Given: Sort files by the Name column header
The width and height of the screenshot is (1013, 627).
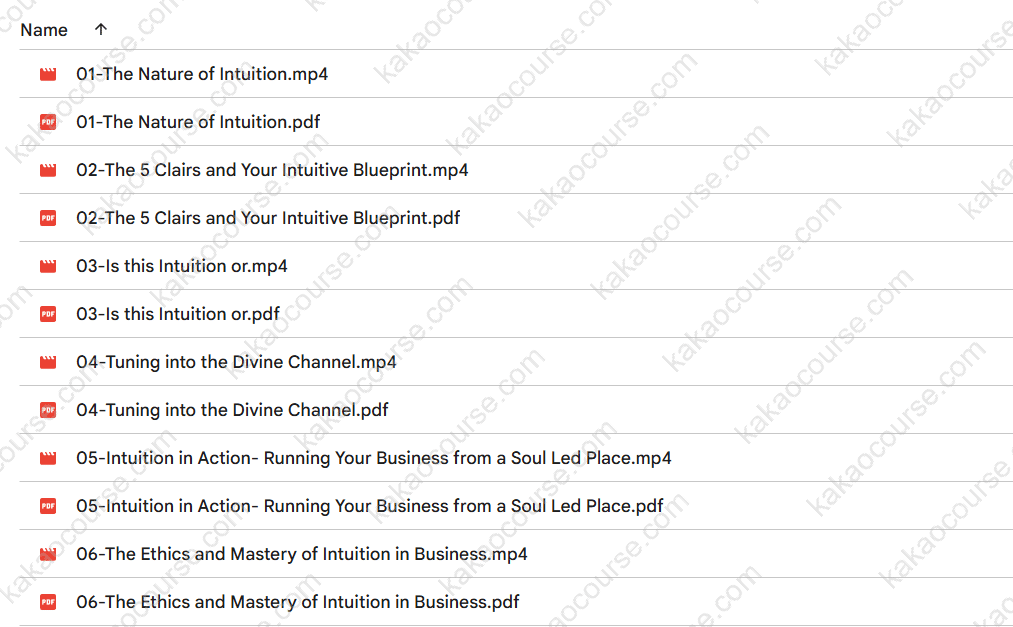Looking at the screenshot, I should tap(44, 30).
